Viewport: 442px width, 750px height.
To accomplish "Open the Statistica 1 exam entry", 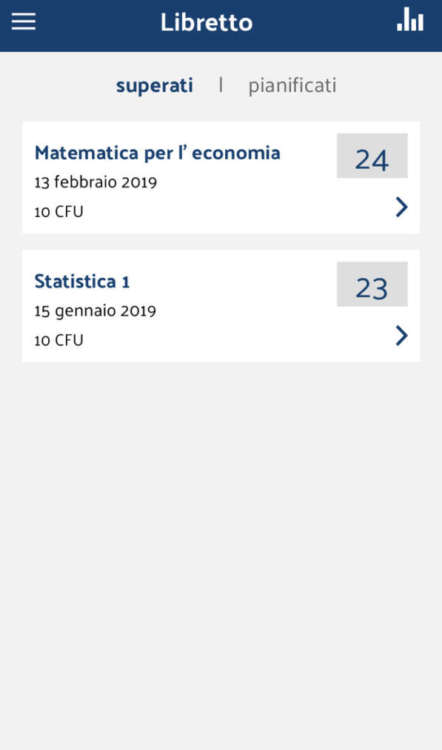I will coord(82,281).
